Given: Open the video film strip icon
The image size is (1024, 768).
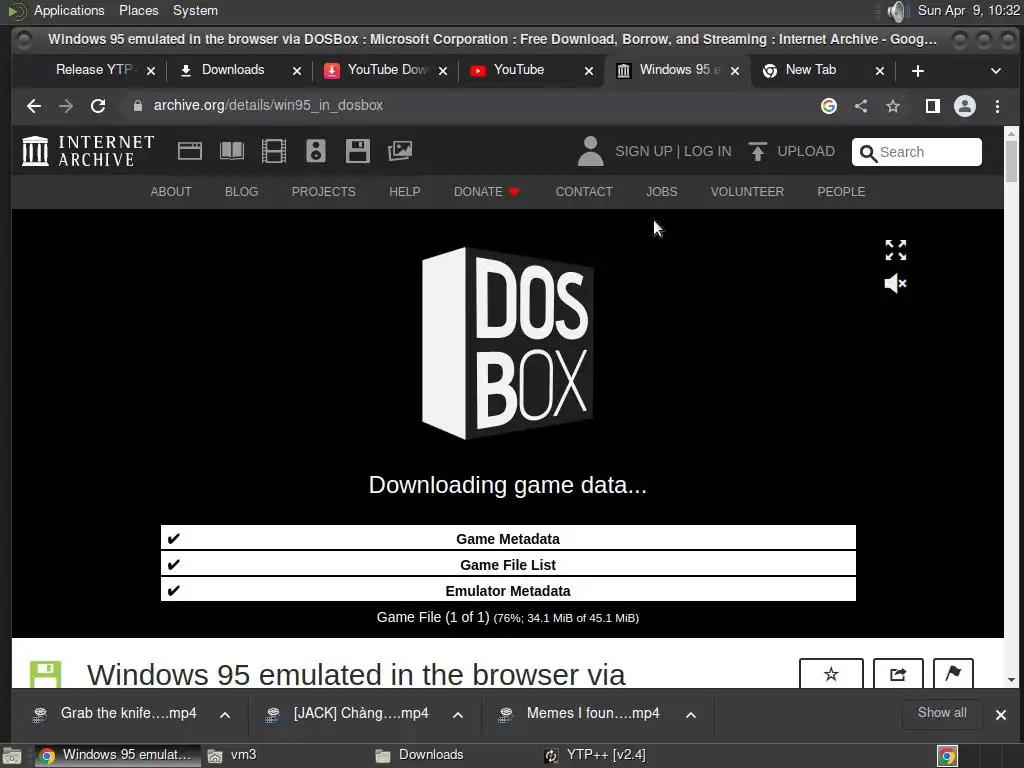Looking at the screenshot, I should tap(274, 152).
